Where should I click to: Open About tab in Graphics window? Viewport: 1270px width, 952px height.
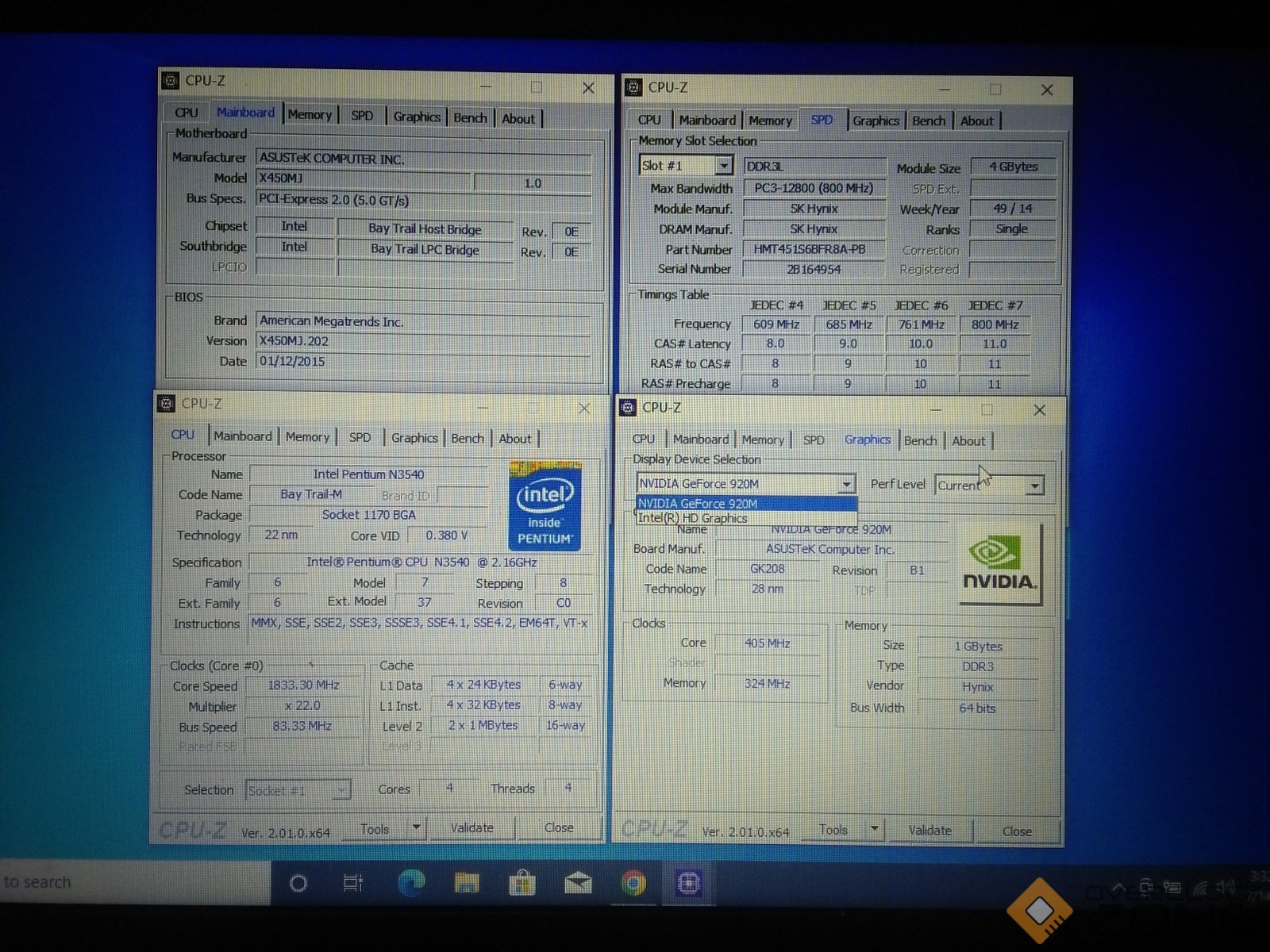point(968,441)
